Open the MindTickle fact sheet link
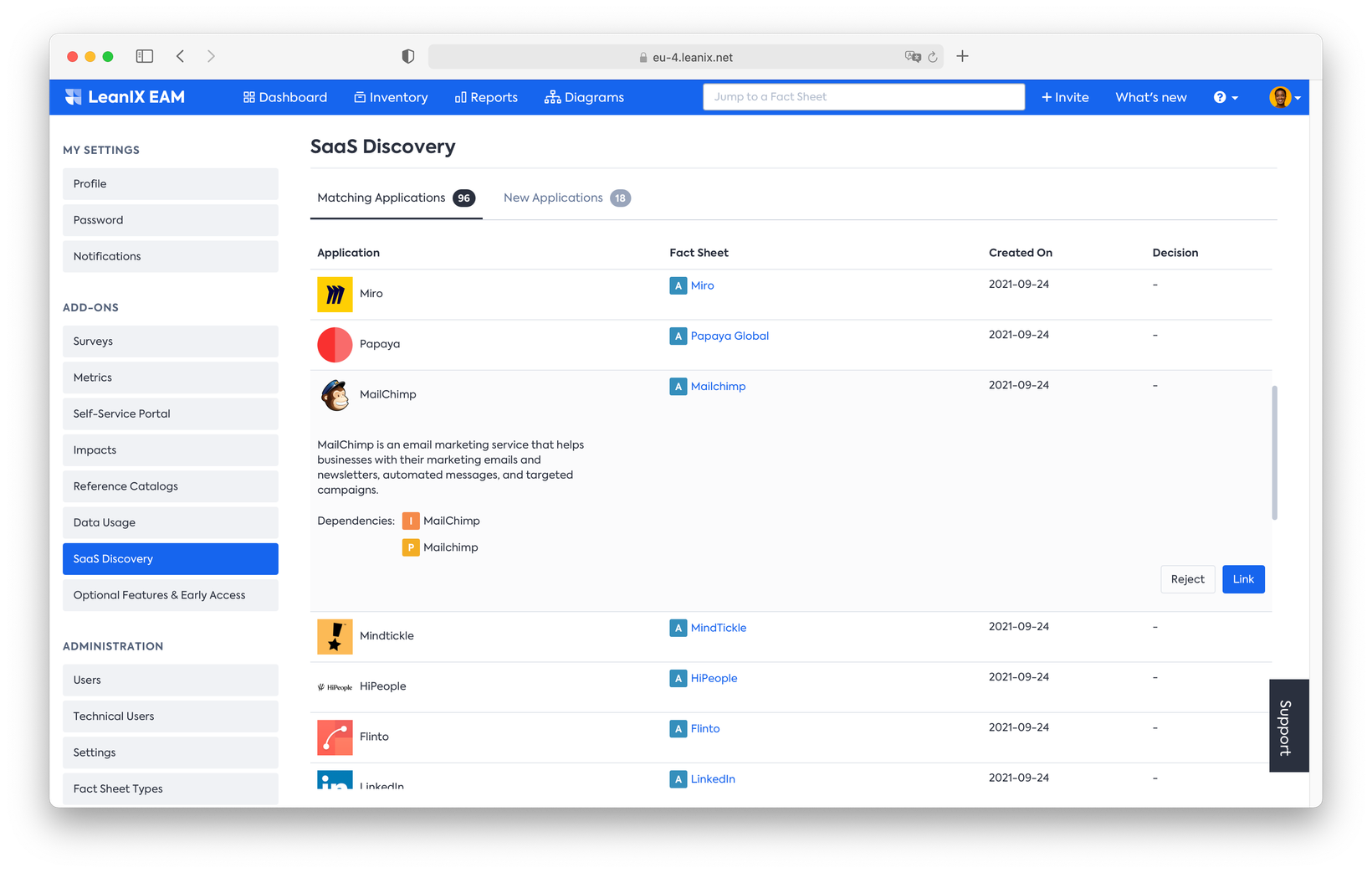Viewport: 1372px width, 873px height. (x=719, y=628)
